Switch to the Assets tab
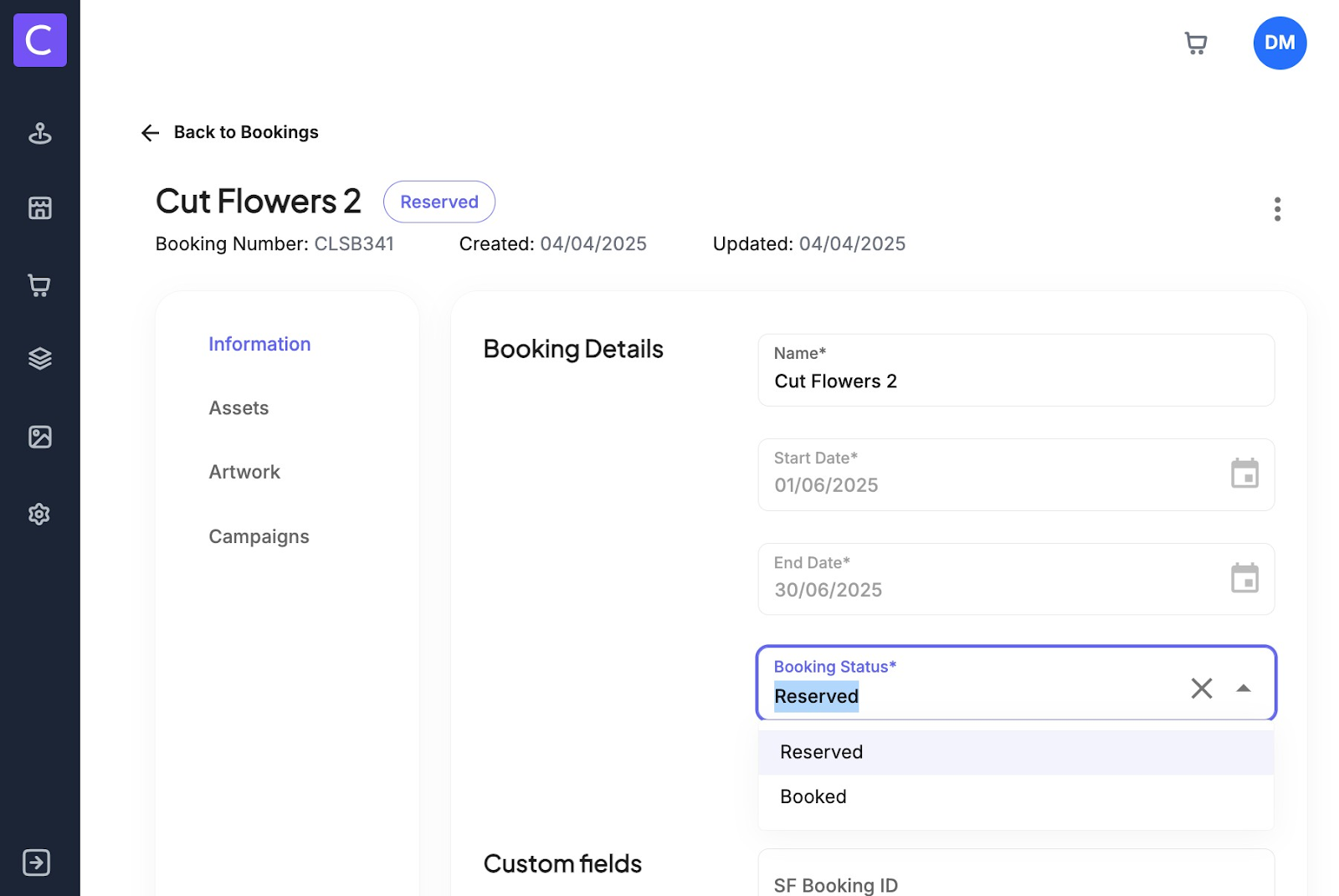 pyautogui.click(x=239, y=408)
